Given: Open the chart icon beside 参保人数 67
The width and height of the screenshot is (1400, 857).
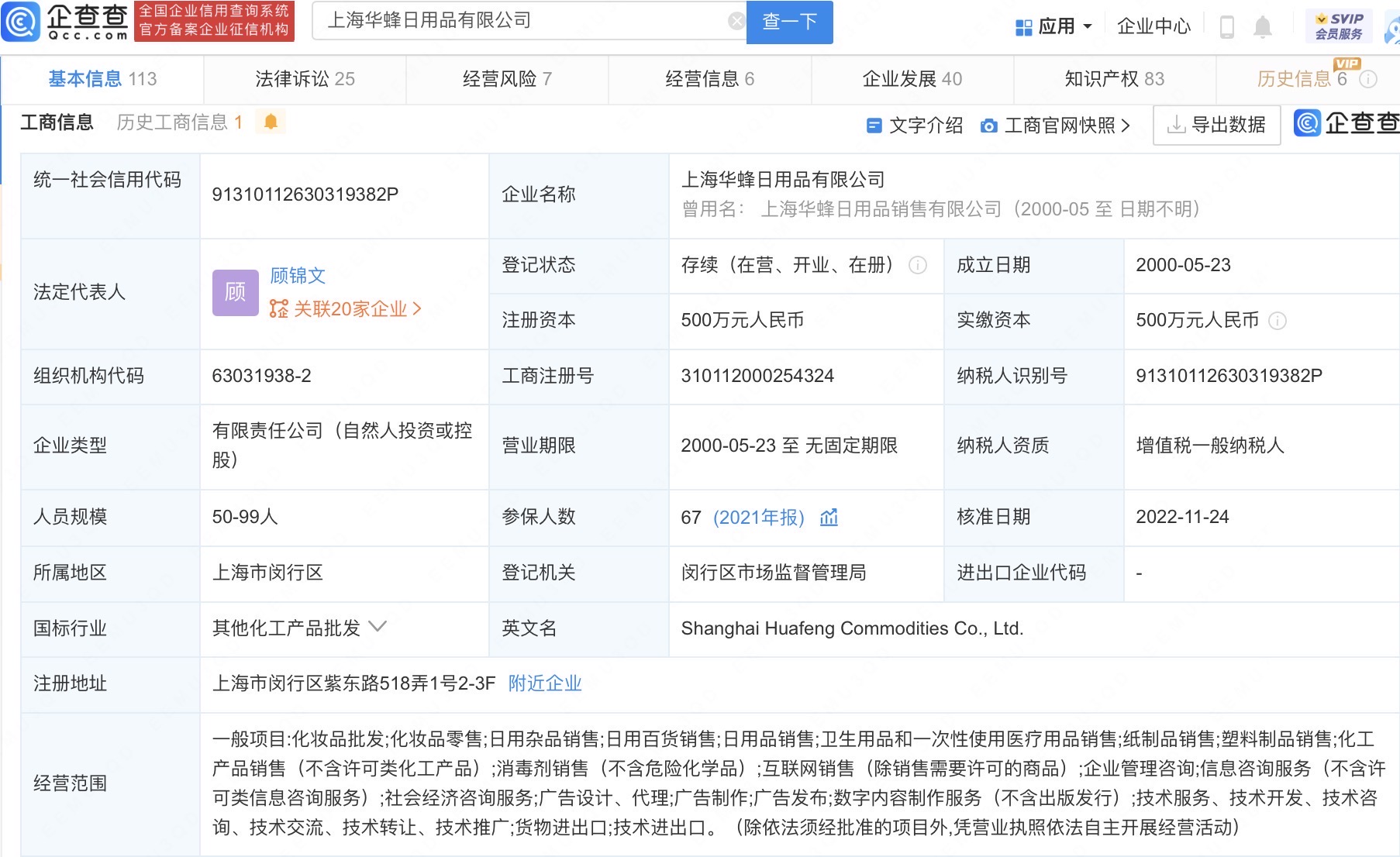Looking at the screenshot, I should (829, 517).
